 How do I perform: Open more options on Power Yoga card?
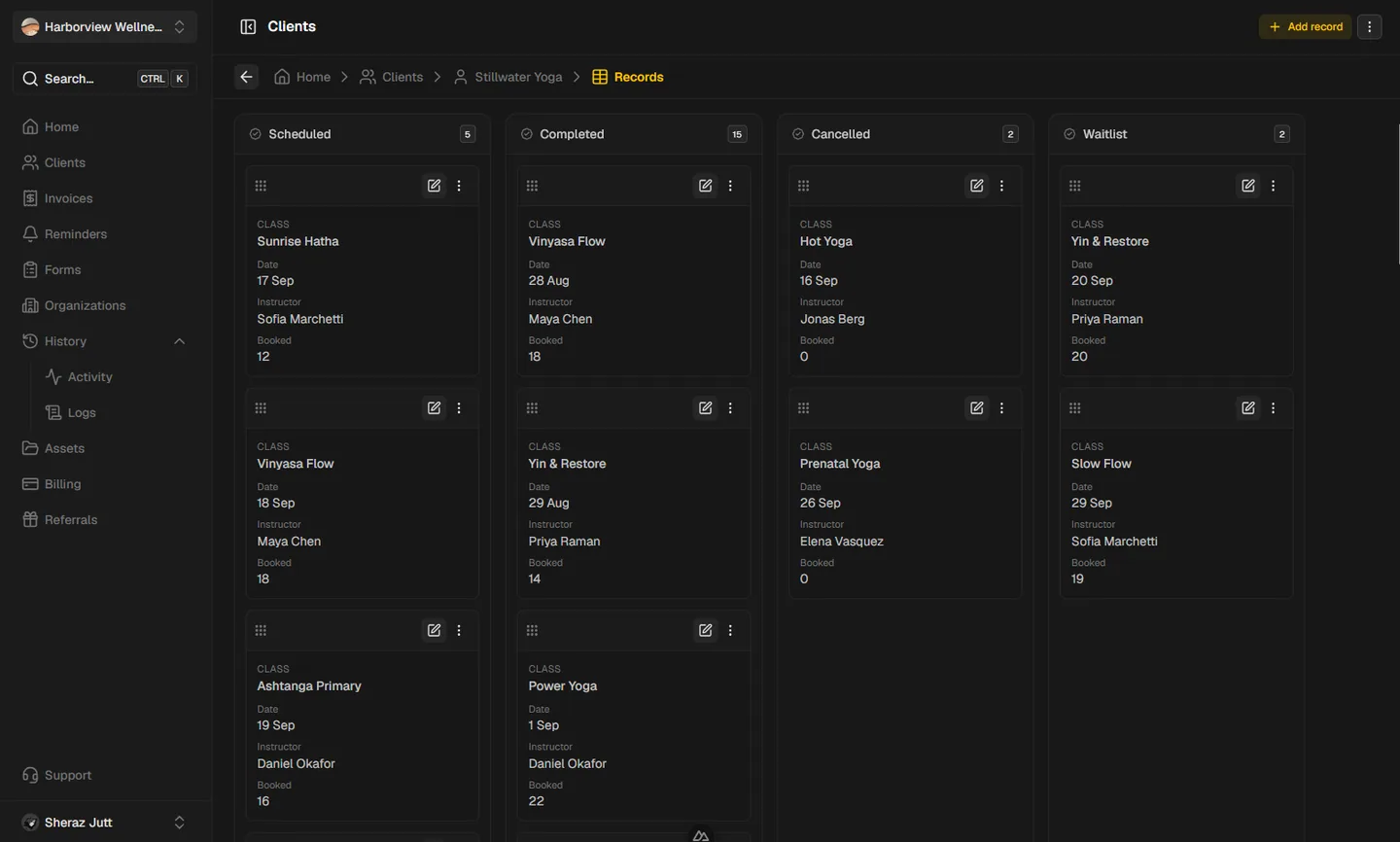(x=730, y=630)
